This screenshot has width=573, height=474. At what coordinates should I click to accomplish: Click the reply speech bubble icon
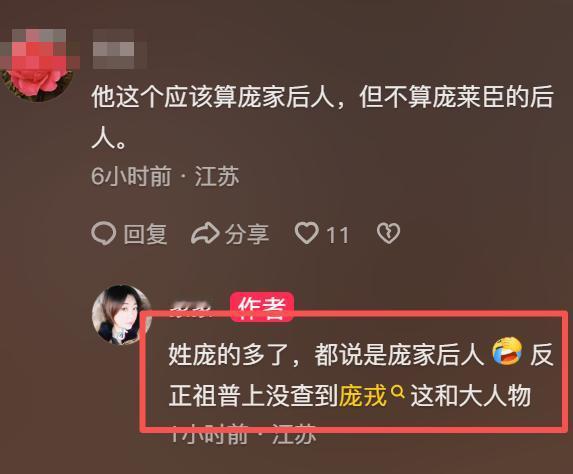pyautogui.click(x=104, y=234)
